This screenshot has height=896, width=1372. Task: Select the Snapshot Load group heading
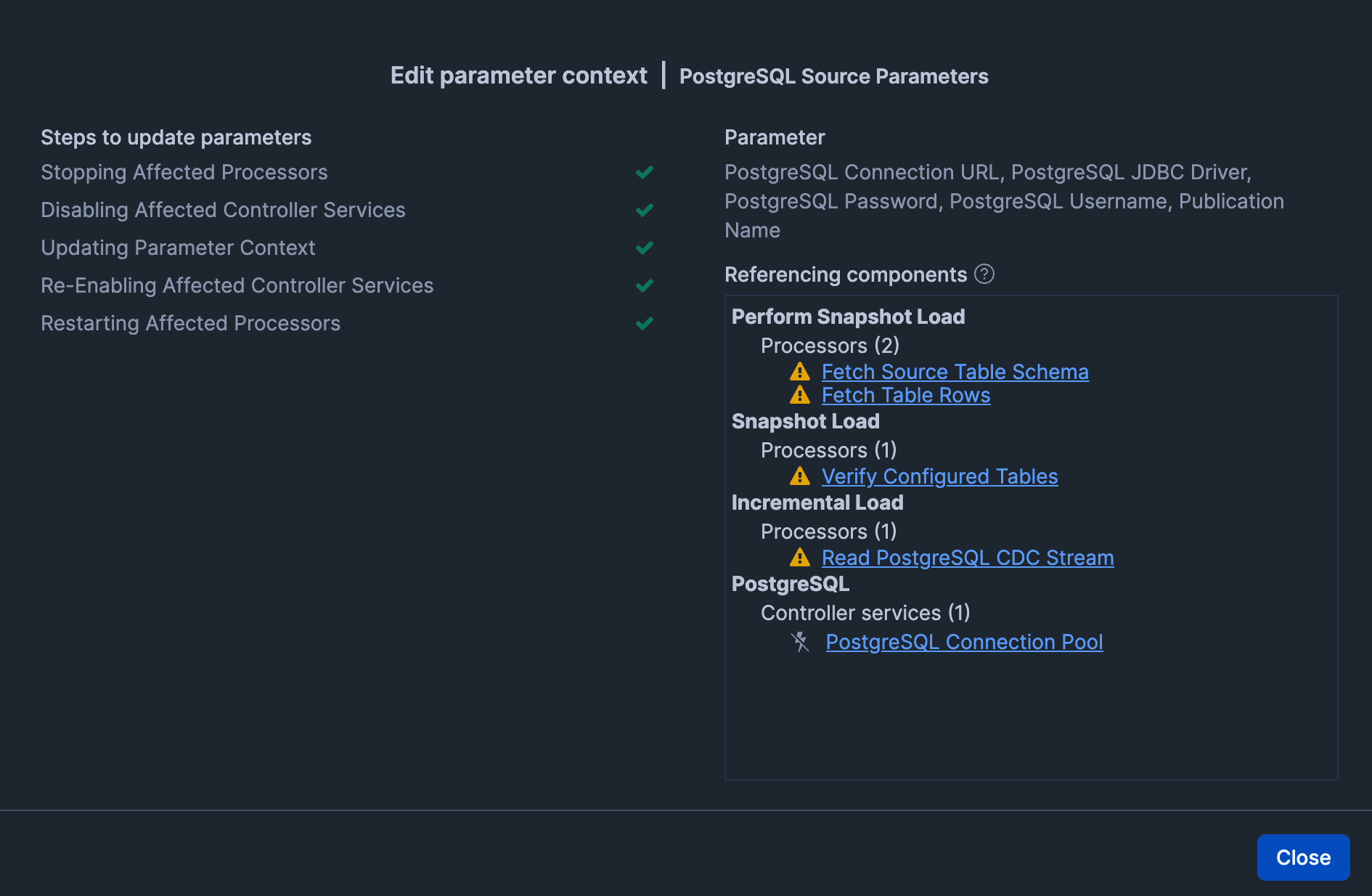(805, 421)
